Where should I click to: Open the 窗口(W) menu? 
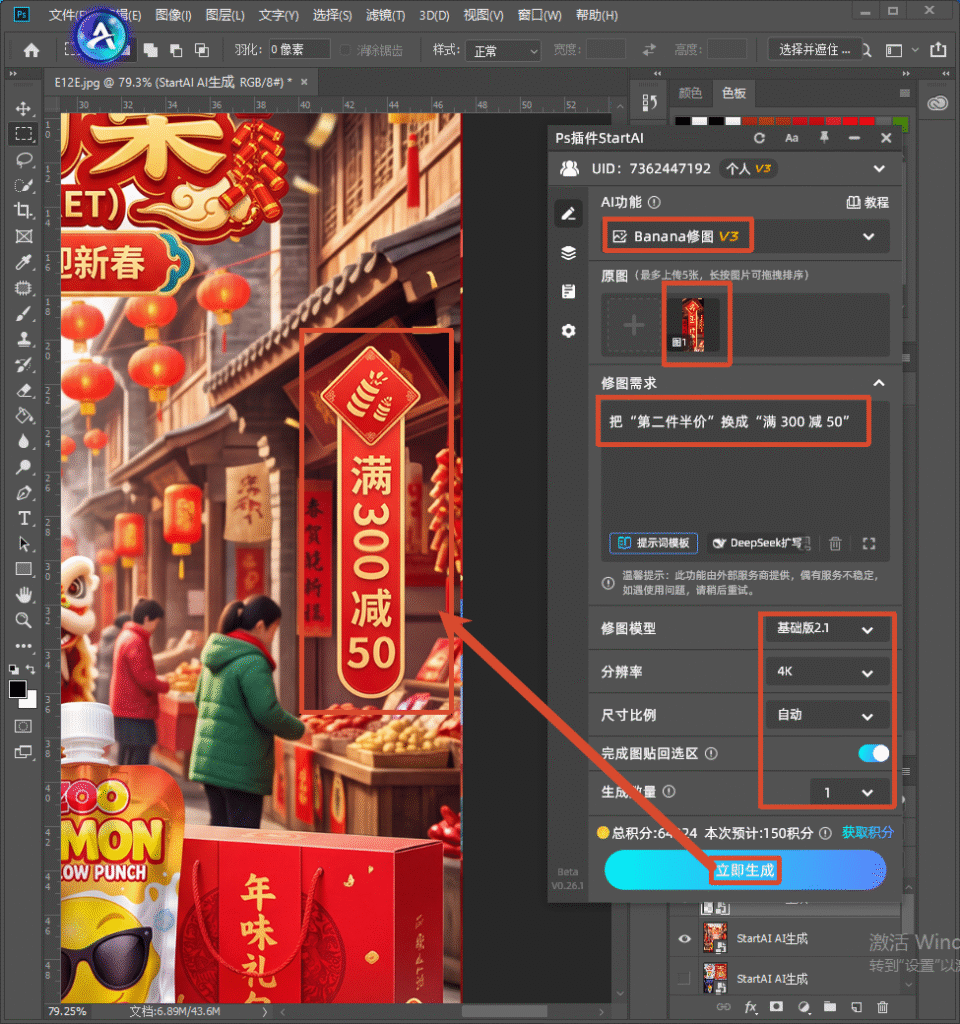539,14
